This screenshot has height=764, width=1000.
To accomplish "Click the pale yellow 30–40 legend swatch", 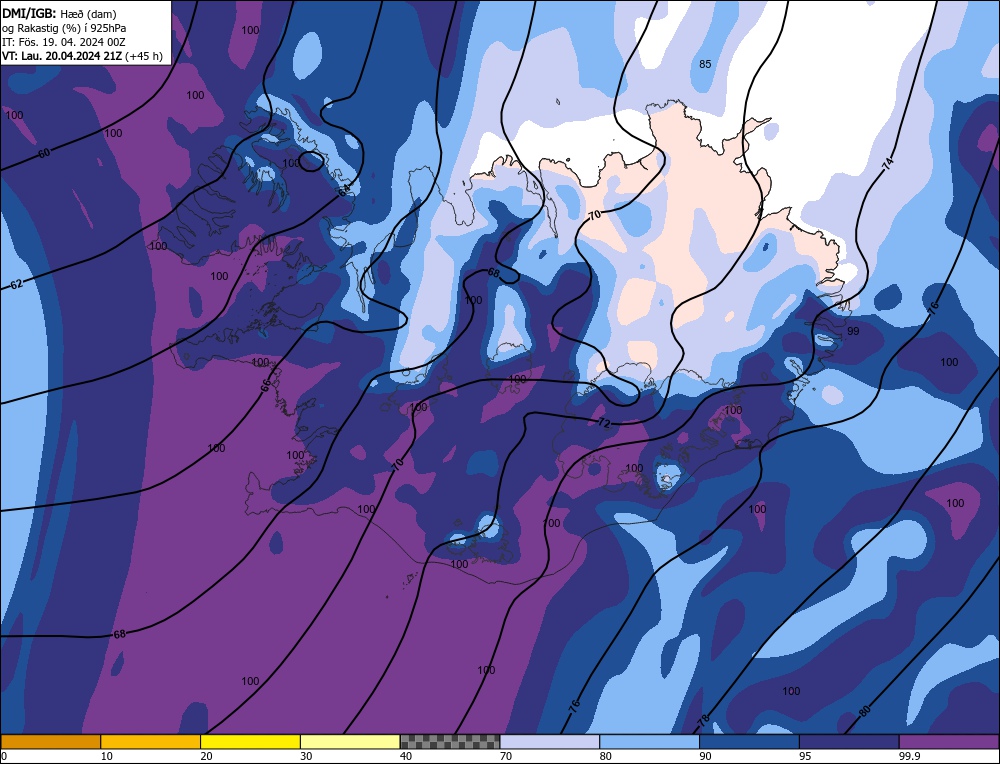I will coord(350,741).
